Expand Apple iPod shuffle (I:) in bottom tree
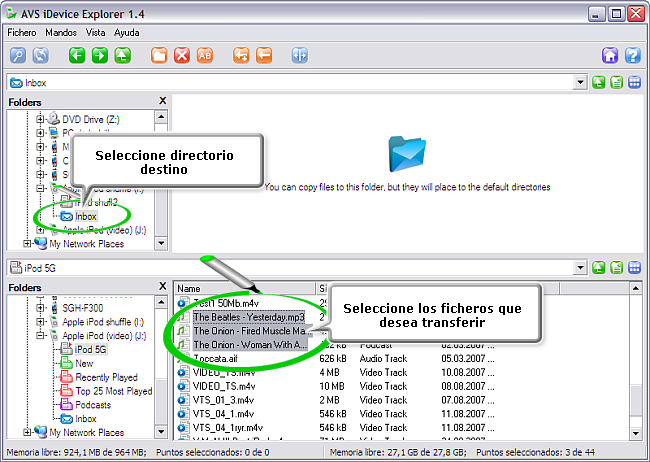The image size is (650, 462). coord(40,322)
